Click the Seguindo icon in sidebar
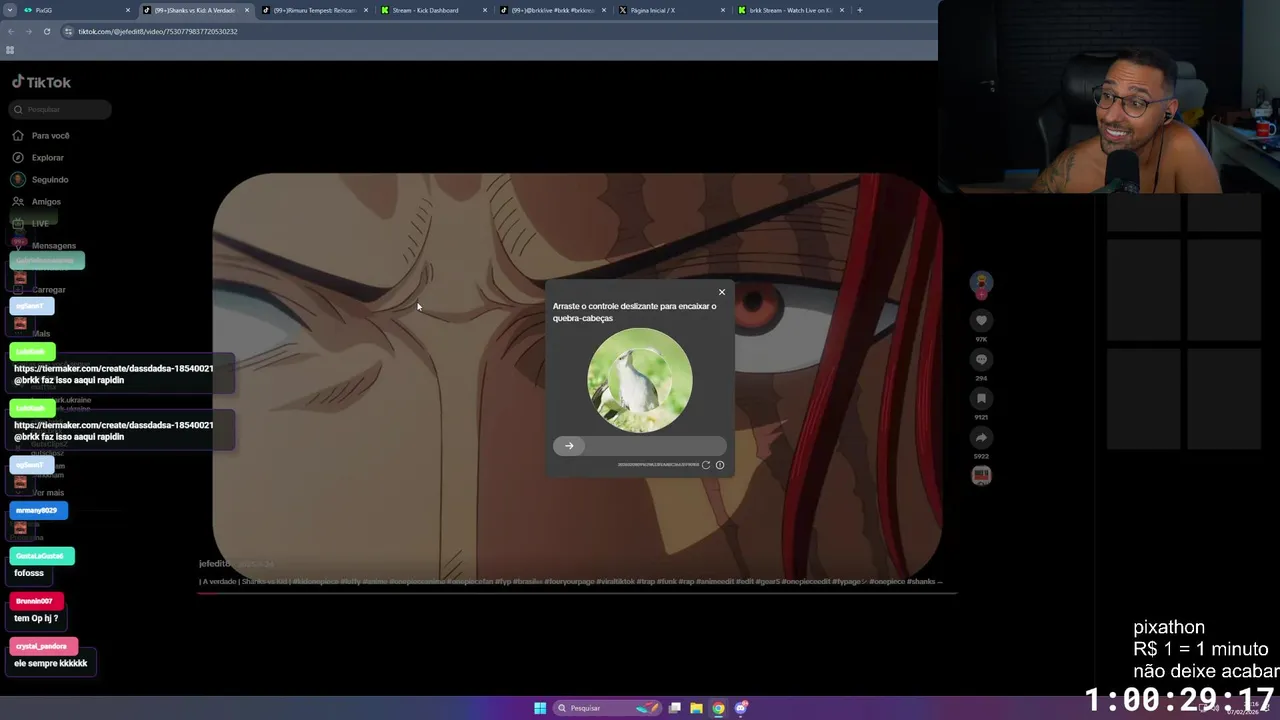This screenshot has height=720, width=1280. [18, 180]
